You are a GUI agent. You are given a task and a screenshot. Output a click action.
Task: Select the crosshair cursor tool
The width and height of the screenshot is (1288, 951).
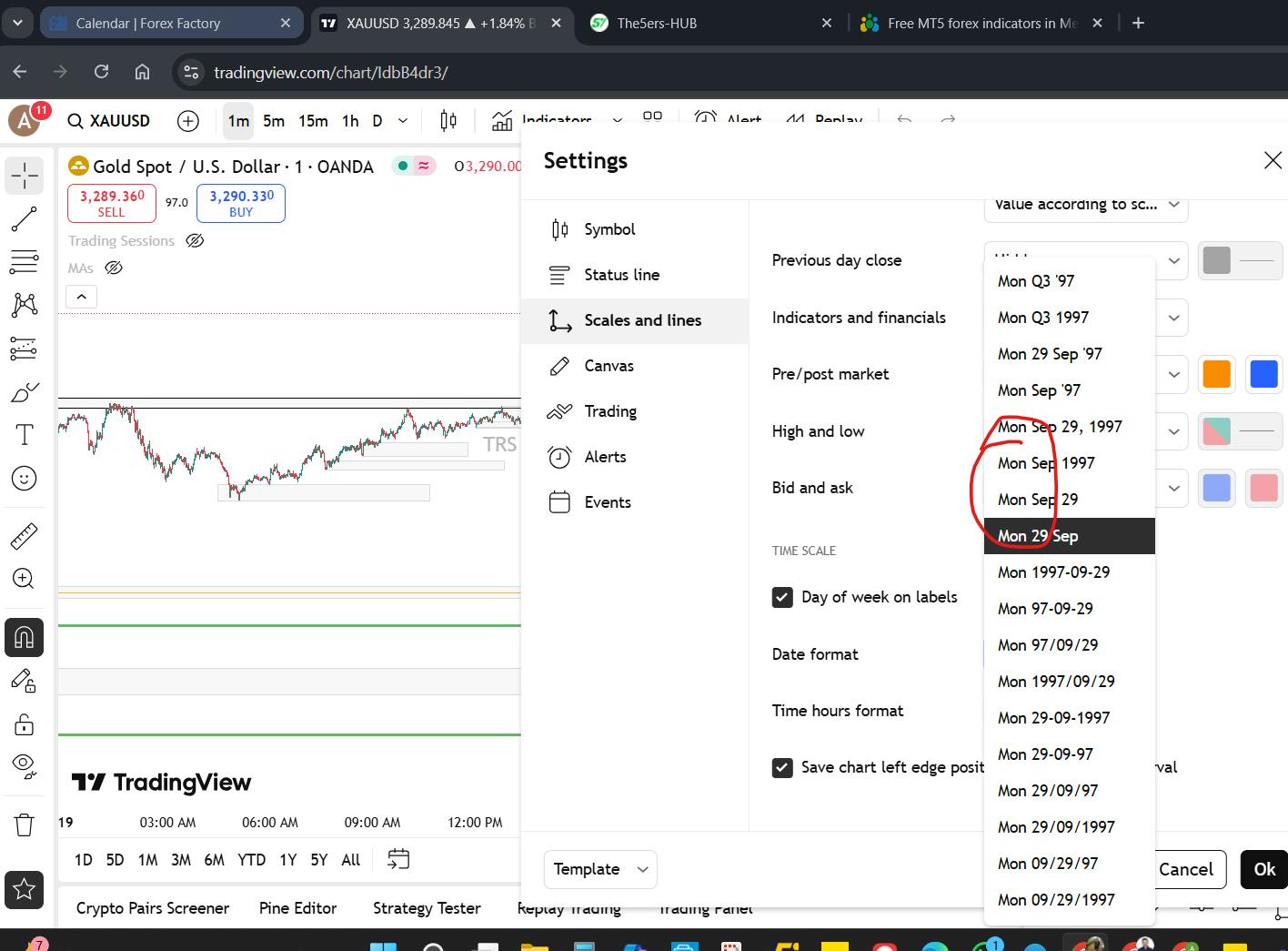point(24,175)
